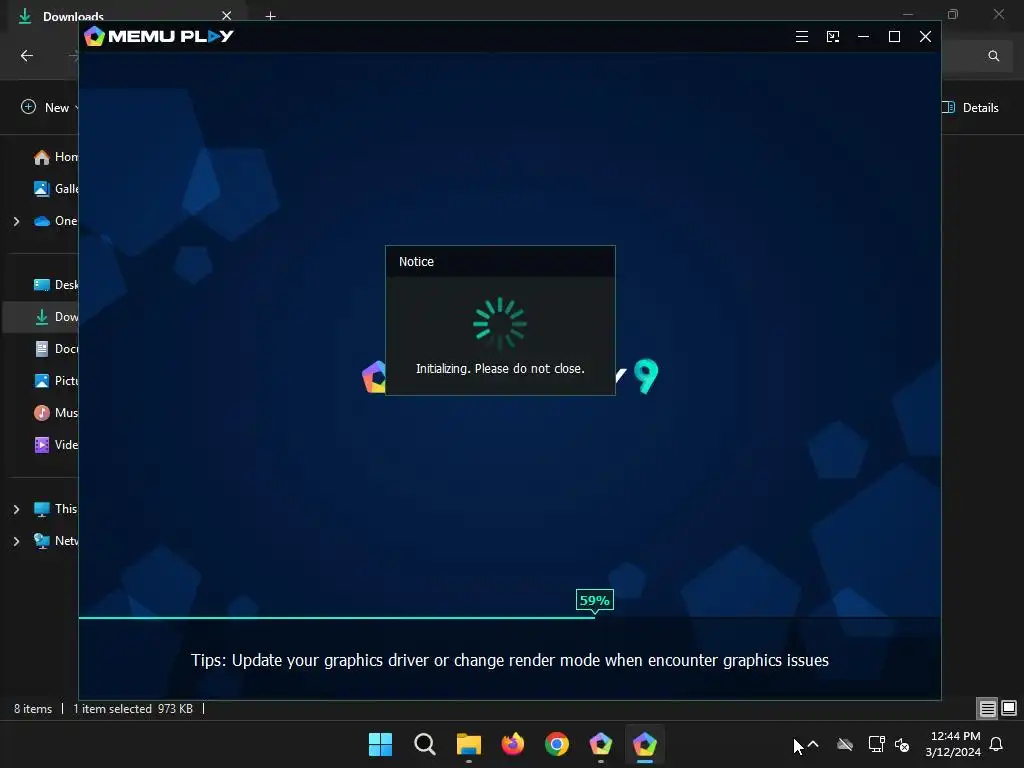This screenshot has height=768, width=1024.
Task: Open the clock and calendar flyout
Action: 953,744
